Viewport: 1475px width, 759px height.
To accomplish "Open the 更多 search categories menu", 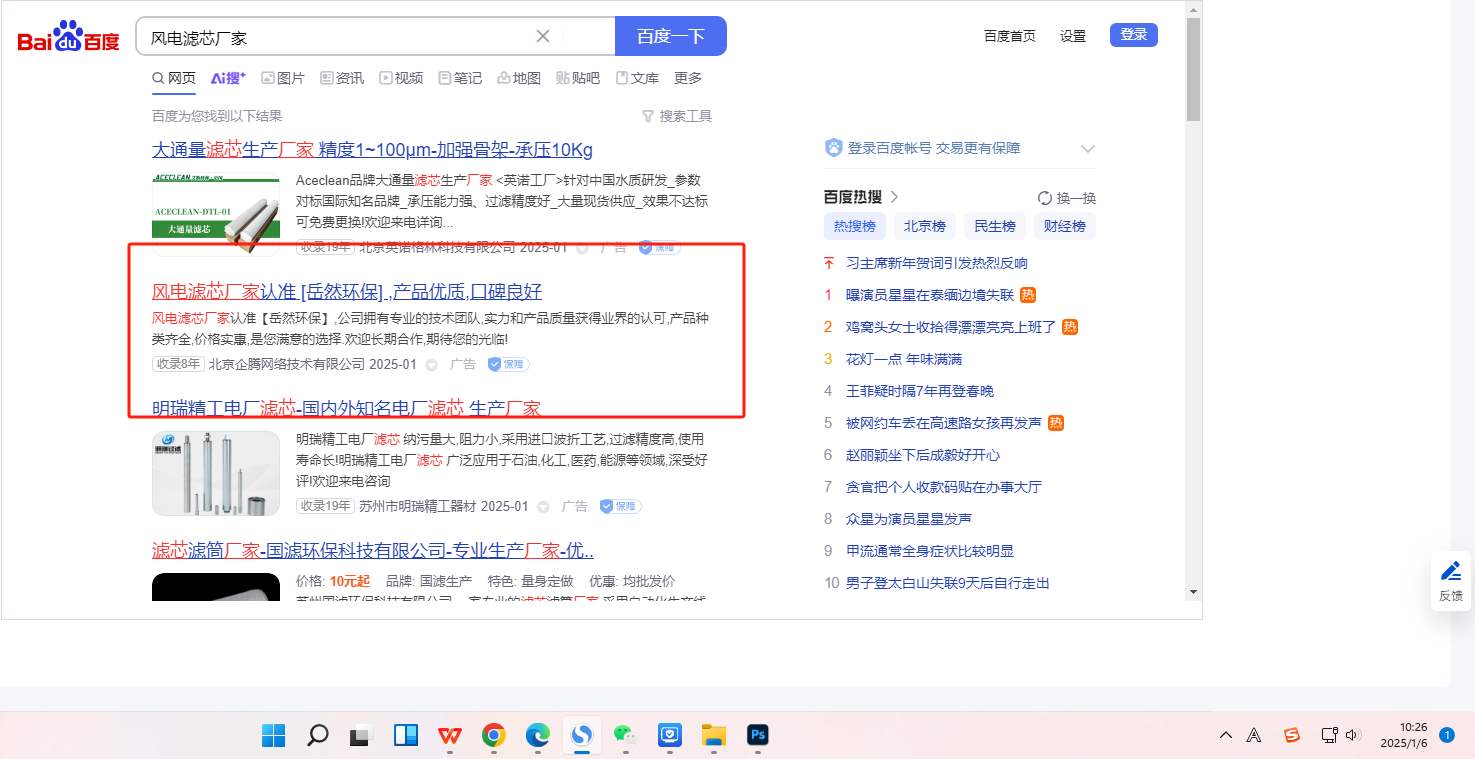I will click(x=688, y=78).
